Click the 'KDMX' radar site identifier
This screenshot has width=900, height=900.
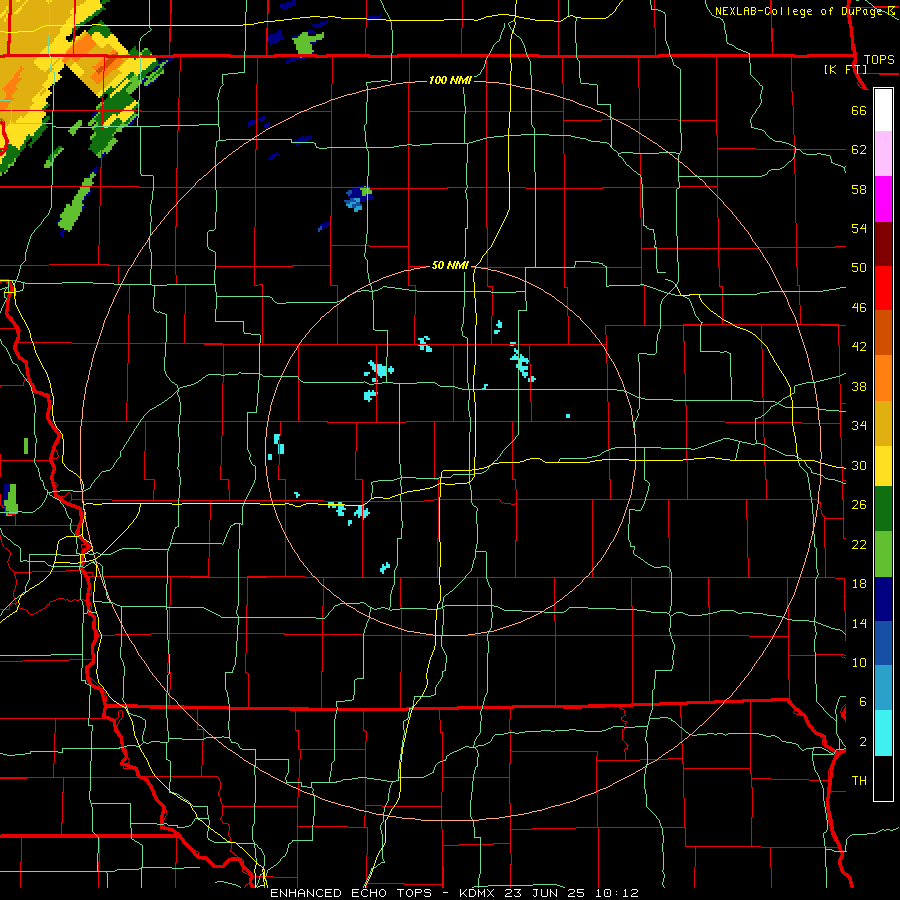(479, 893)
